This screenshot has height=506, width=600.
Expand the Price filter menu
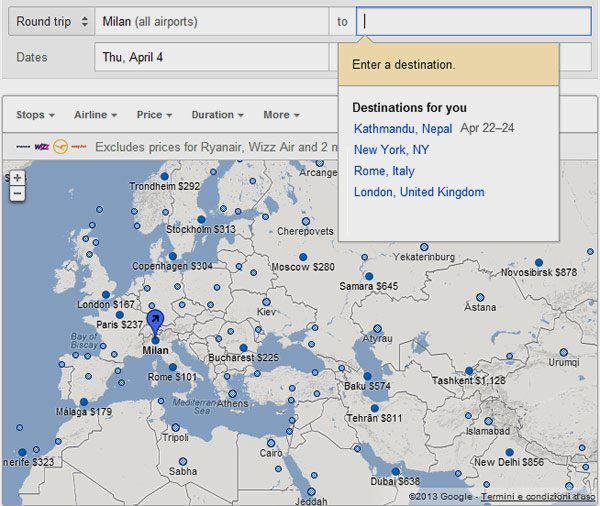click(154, 115)
